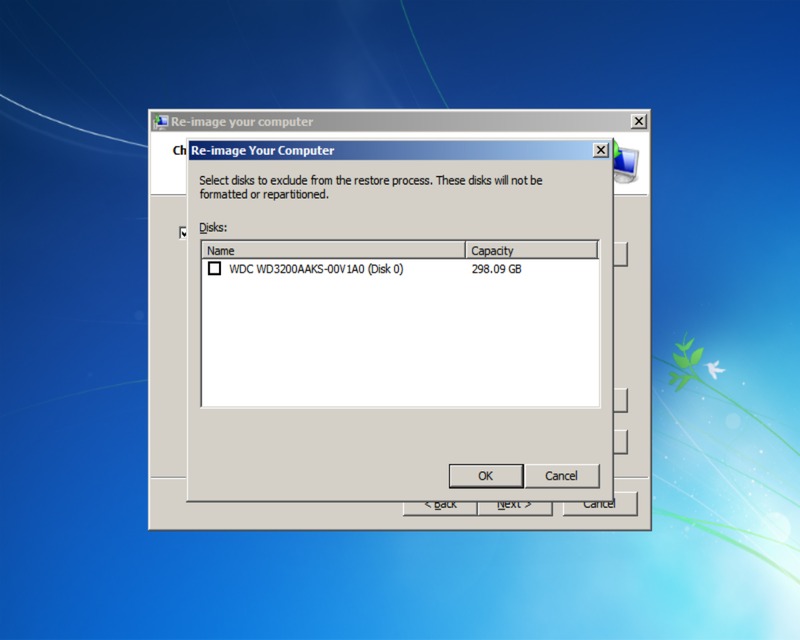This screenshot has height=640, width=800.
Task: Click the Capacity column header
Action: click(531, 251)
